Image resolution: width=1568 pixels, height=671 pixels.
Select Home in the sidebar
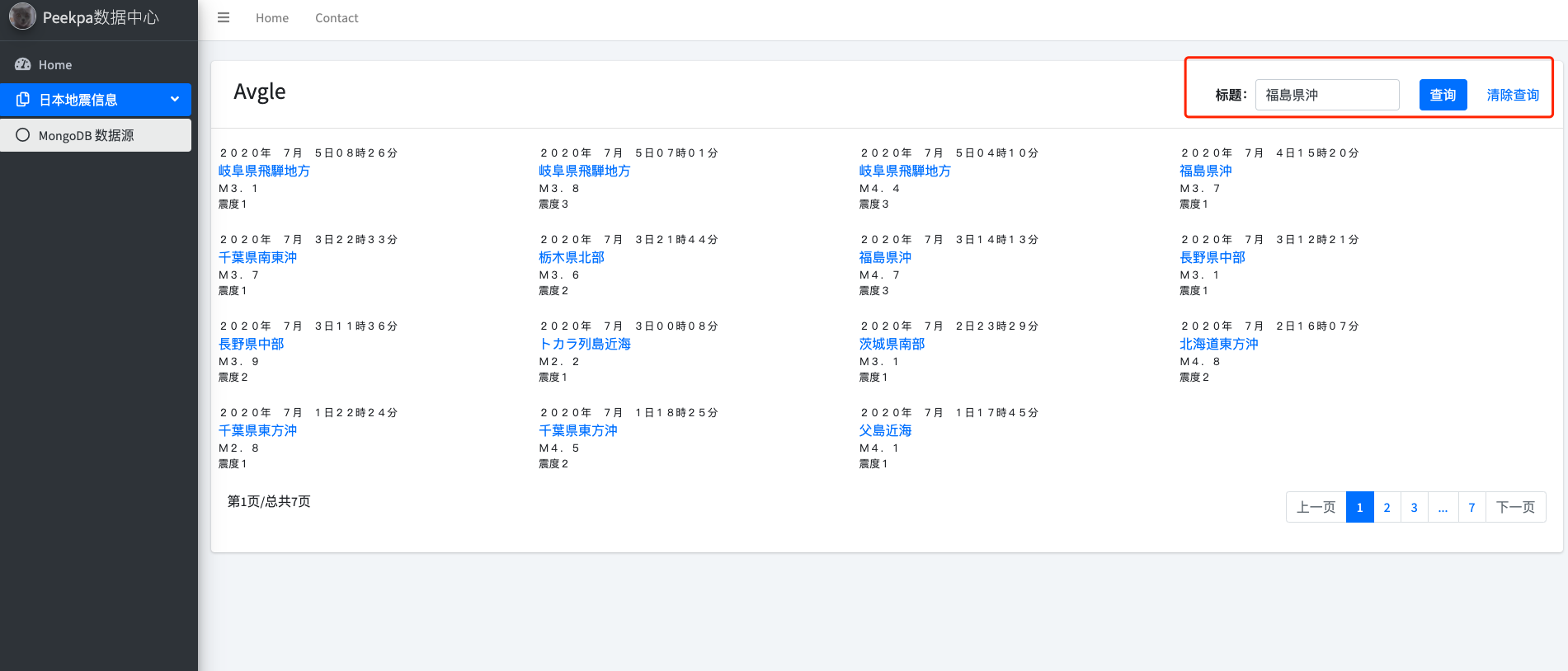coord(96,64)
